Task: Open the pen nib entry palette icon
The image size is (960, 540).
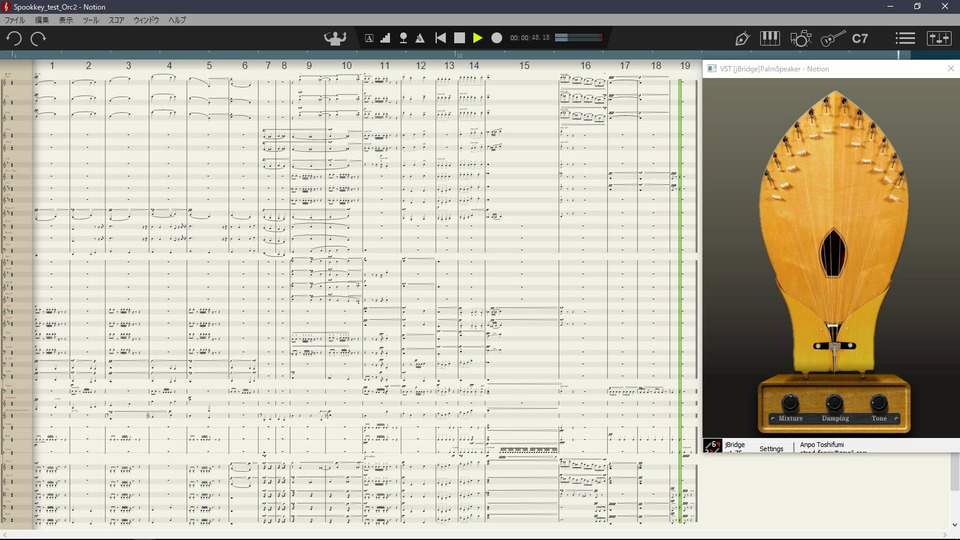Action: pos(742,39)
